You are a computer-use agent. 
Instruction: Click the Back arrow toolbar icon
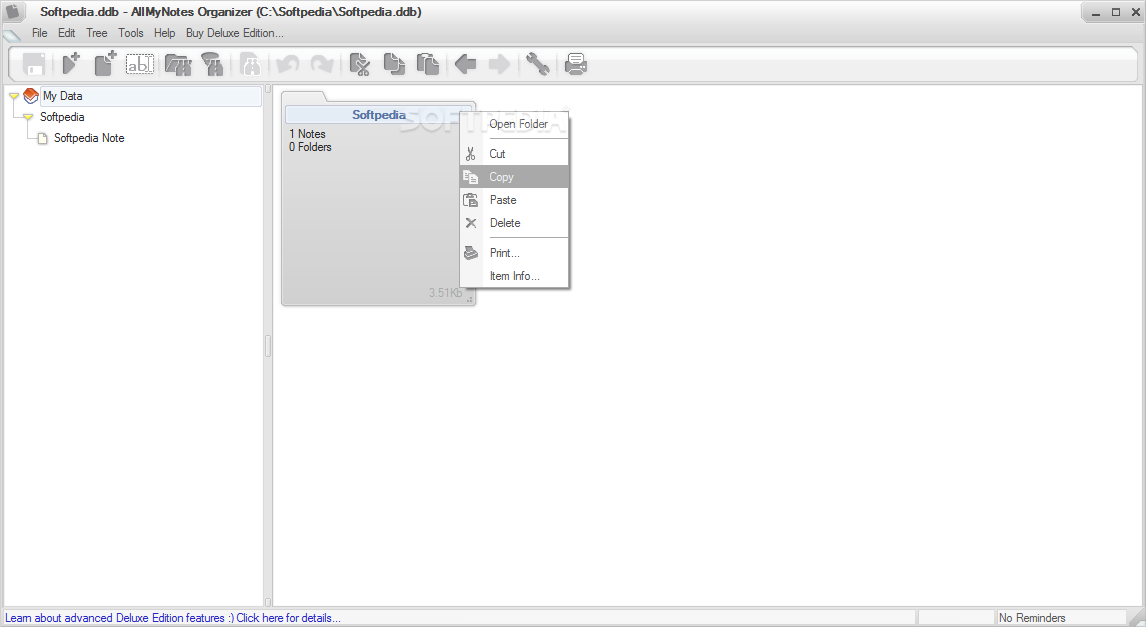click(x=466, y=64)
